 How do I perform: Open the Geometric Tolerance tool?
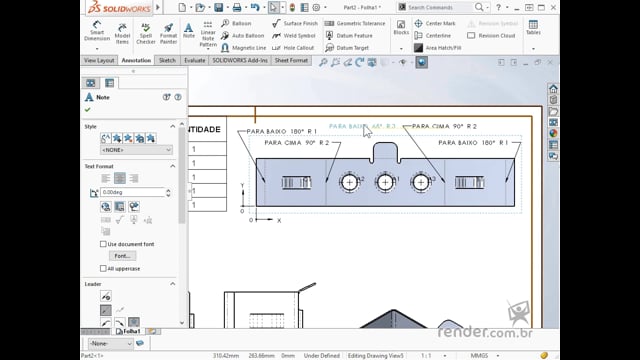point(355,23)
